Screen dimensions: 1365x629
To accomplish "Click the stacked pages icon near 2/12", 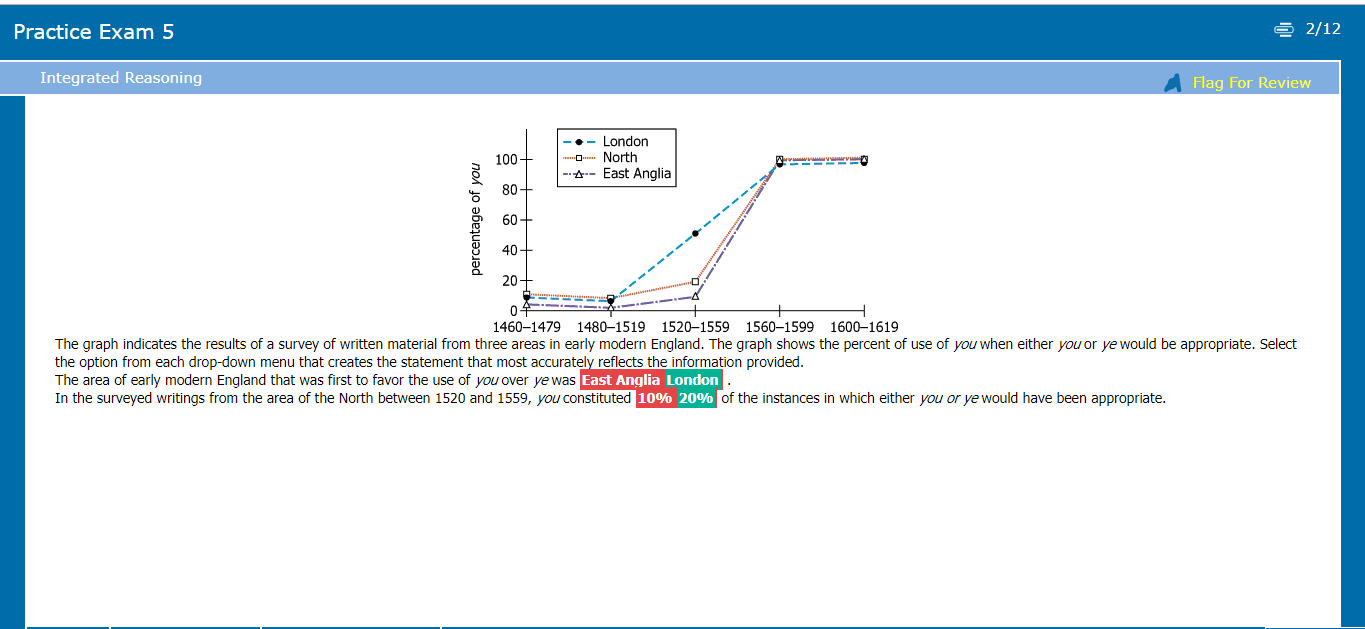I will click(1284, 29).
